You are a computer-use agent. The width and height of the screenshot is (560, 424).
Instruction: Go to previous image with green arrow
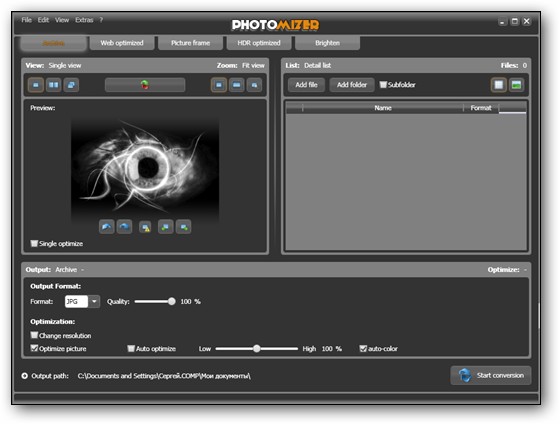pyautogui.click(x=165, y=226)
